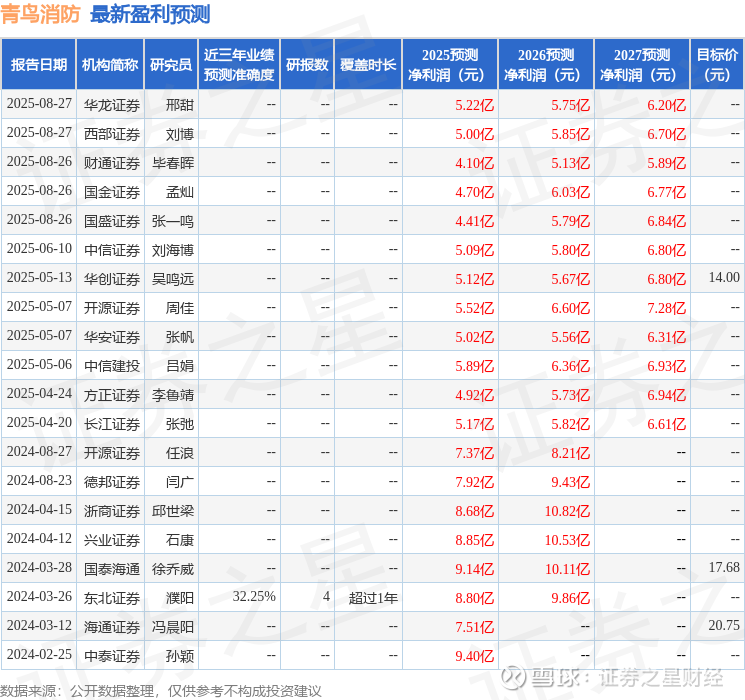Click the 研报数 column header
Image resolution: width=745 pixels, height=700 pixels.
[307, 65]
